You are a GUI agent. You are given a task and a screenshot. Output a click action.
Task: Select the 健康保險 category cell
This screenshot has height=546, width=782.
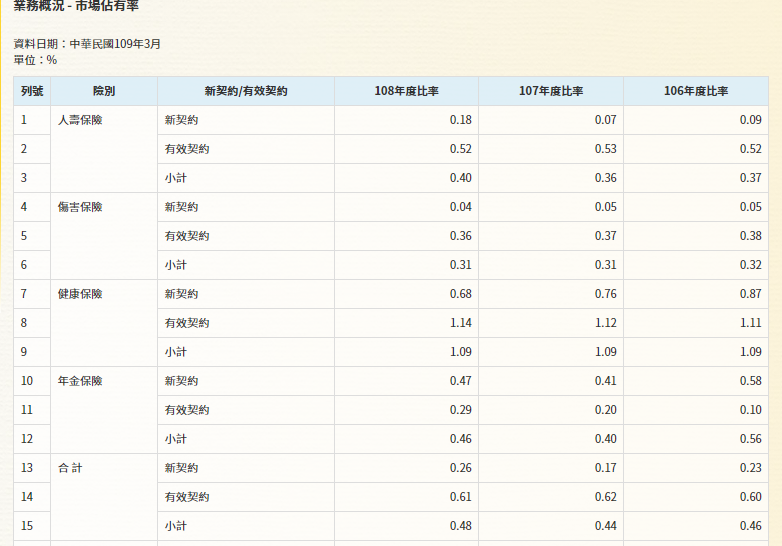(x=104, y=323)
